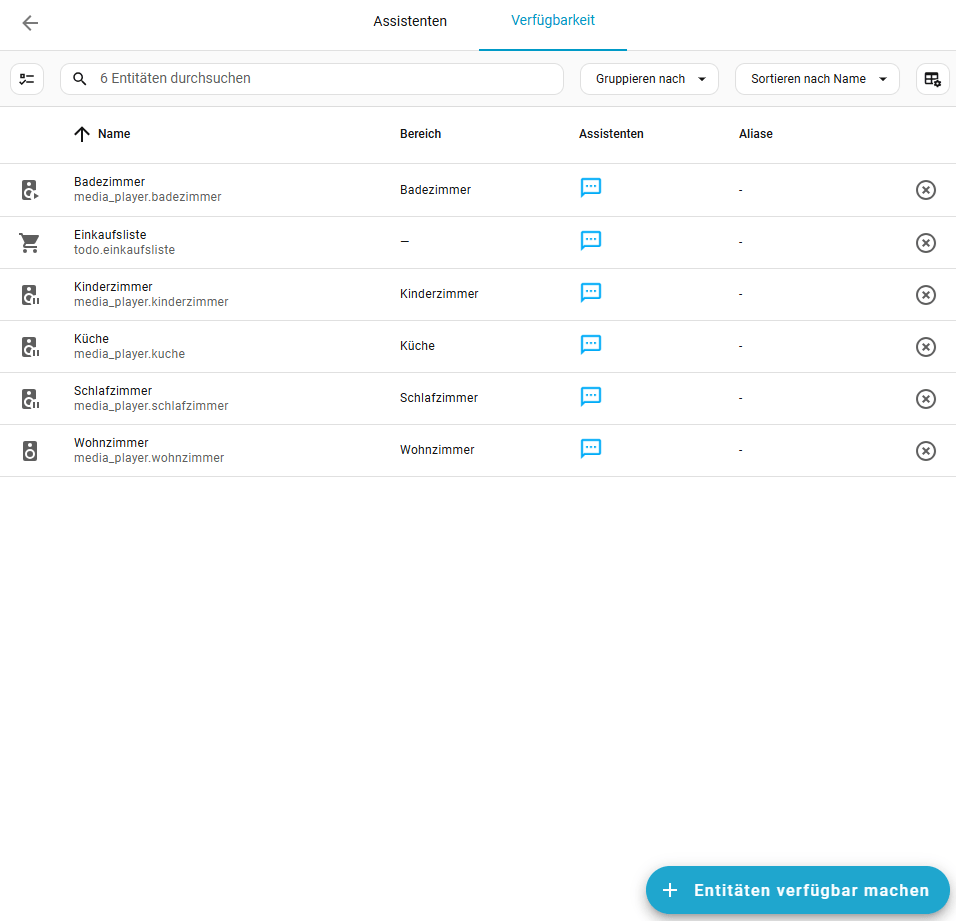Click Einkaufsliste row assistant chat icon
The image size is (956, 921).
coord(591,241)
